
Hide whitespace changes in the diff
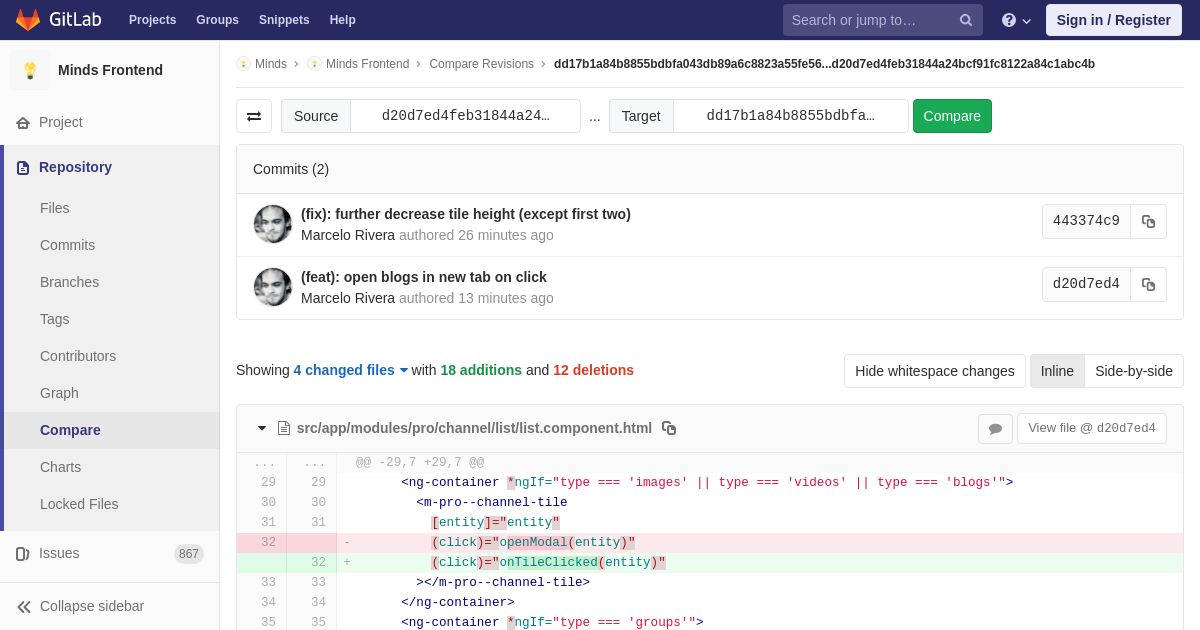coord(935,371)
